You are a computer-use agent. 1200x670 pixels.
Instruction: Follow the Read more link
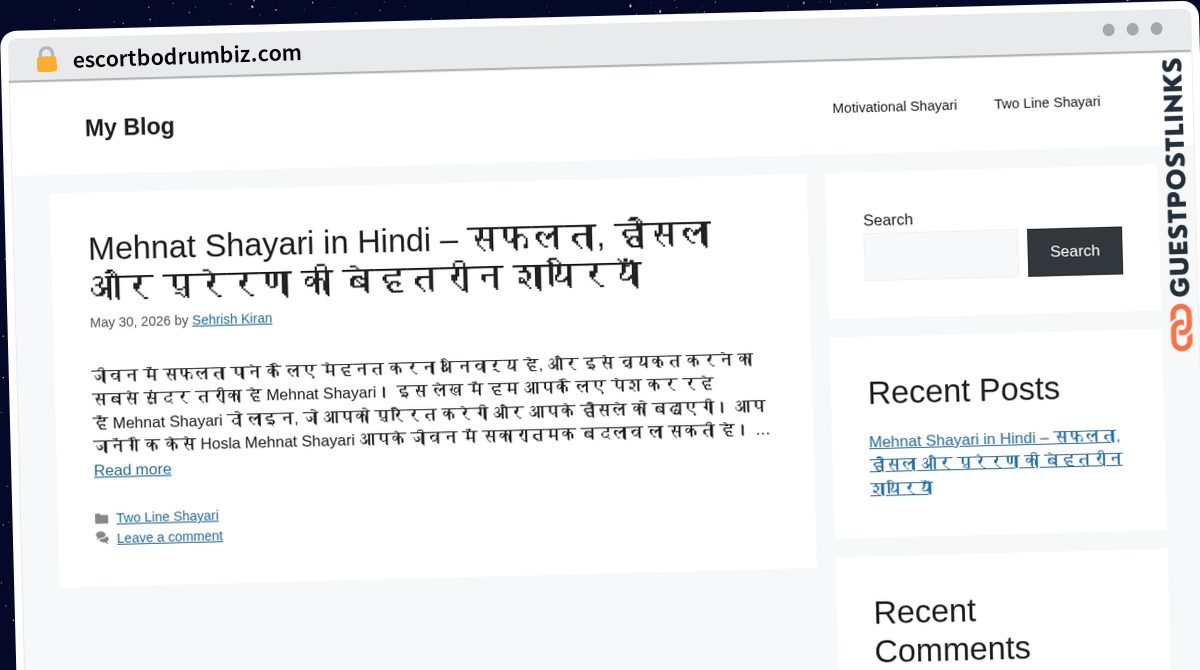point(132,470)
